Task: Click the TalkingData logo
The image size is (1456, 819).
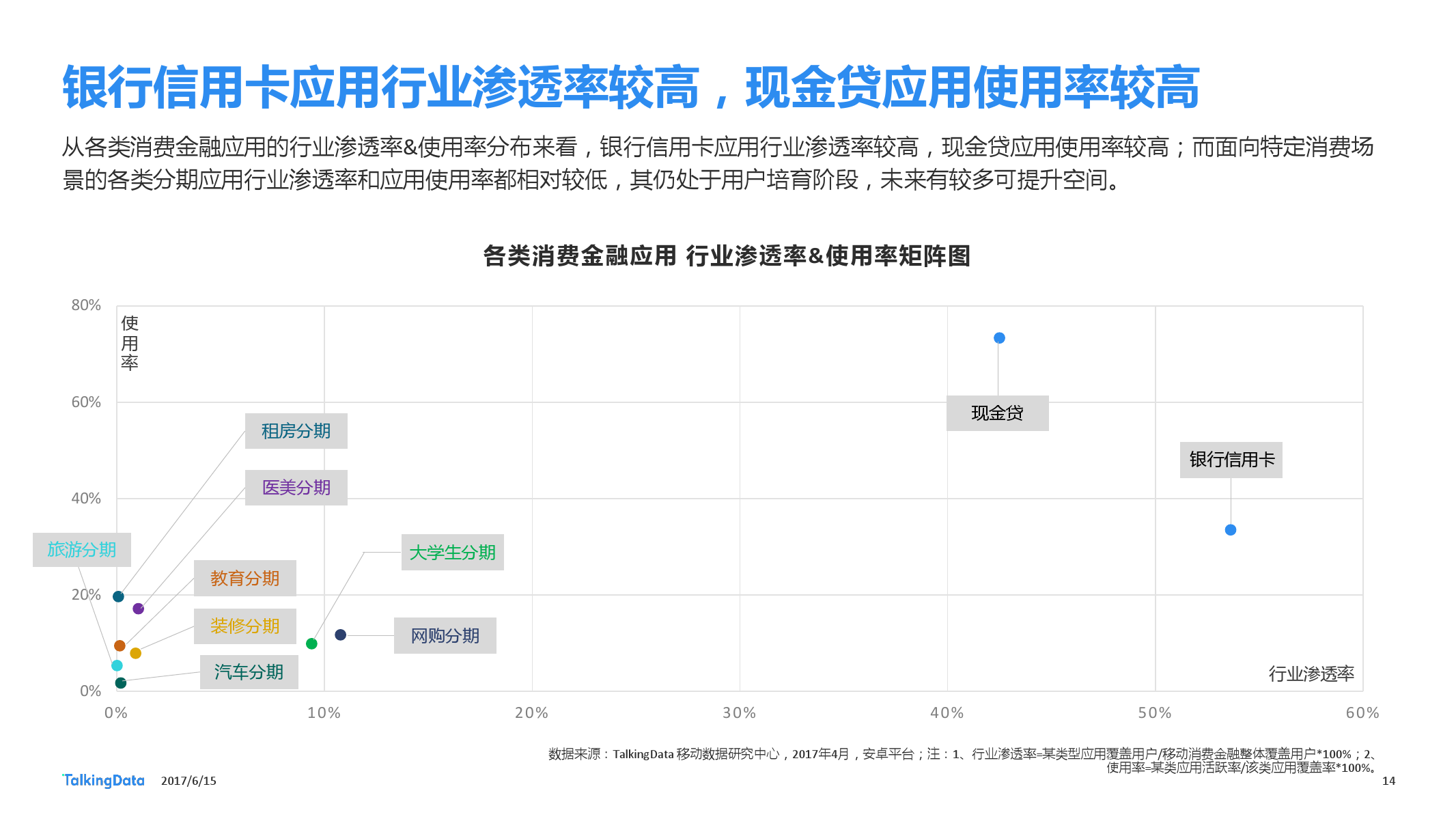Action: [104, 780]
